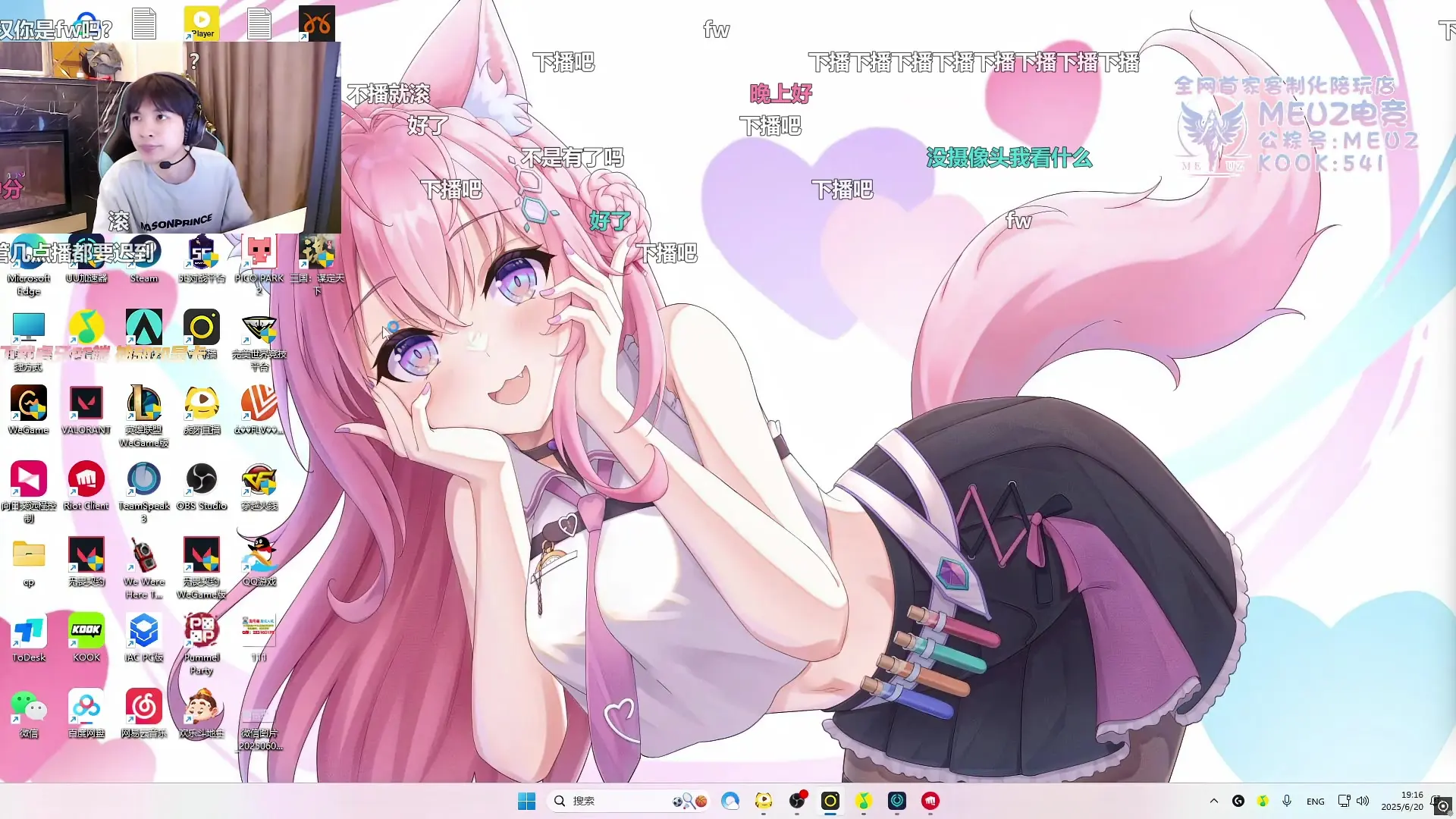1456x819 pixels.
Task: Switch the ENG input language indicator
Action: [1316, 801]
